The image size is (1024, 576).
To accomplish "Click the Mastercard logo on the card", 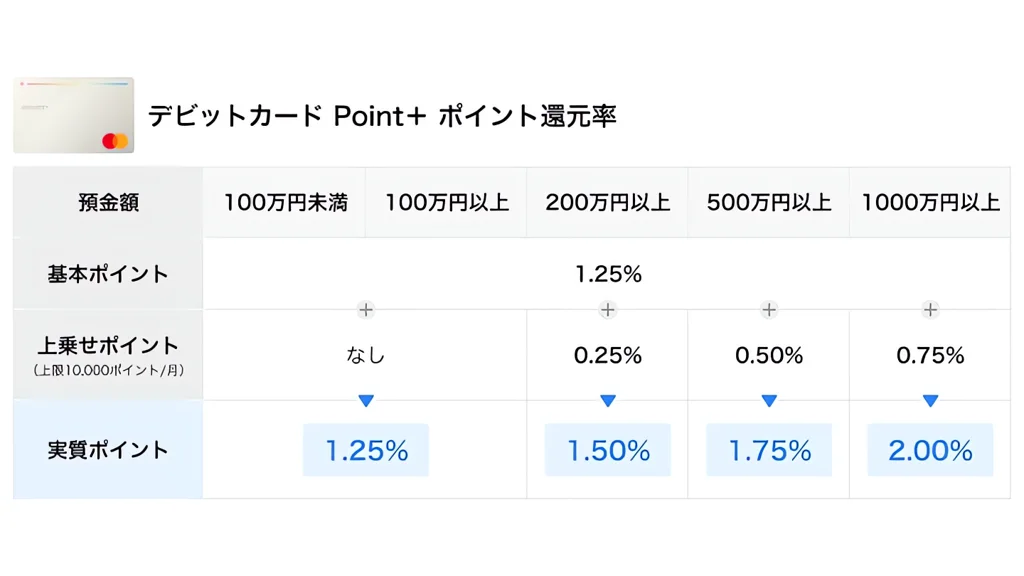I will [x=115, y=140].
